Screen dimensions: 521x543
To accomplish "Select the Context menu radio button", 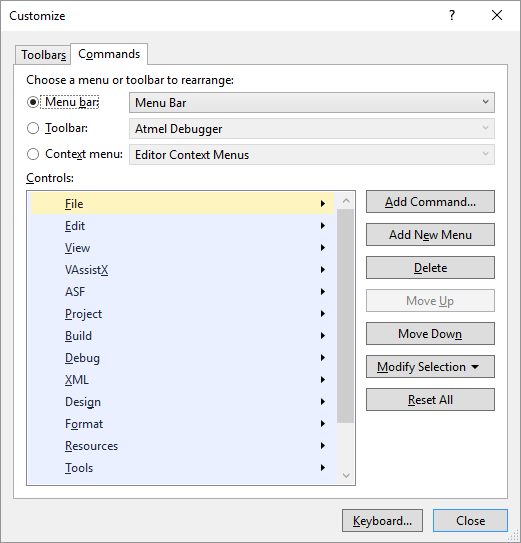I will 33,154.
